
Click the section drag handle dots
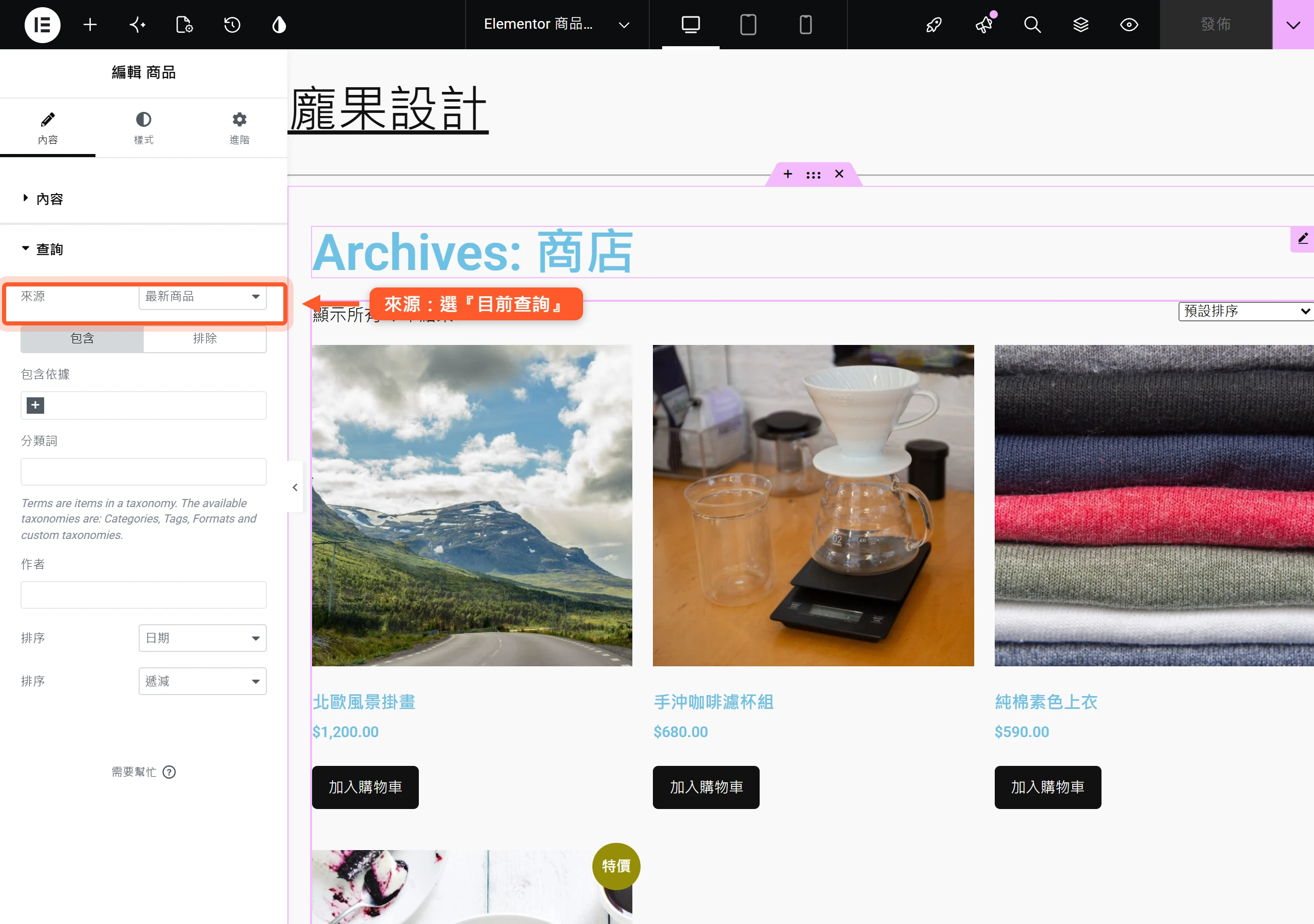pyautogui.click(x=813, y=175)
